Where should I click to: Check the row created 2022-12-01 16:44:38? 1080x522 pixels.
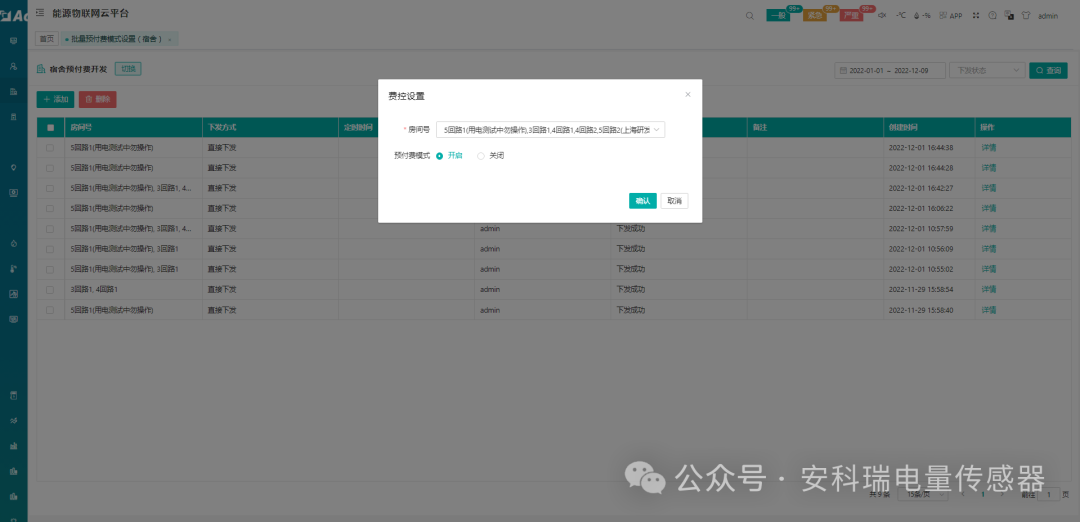tap(50, 147)
